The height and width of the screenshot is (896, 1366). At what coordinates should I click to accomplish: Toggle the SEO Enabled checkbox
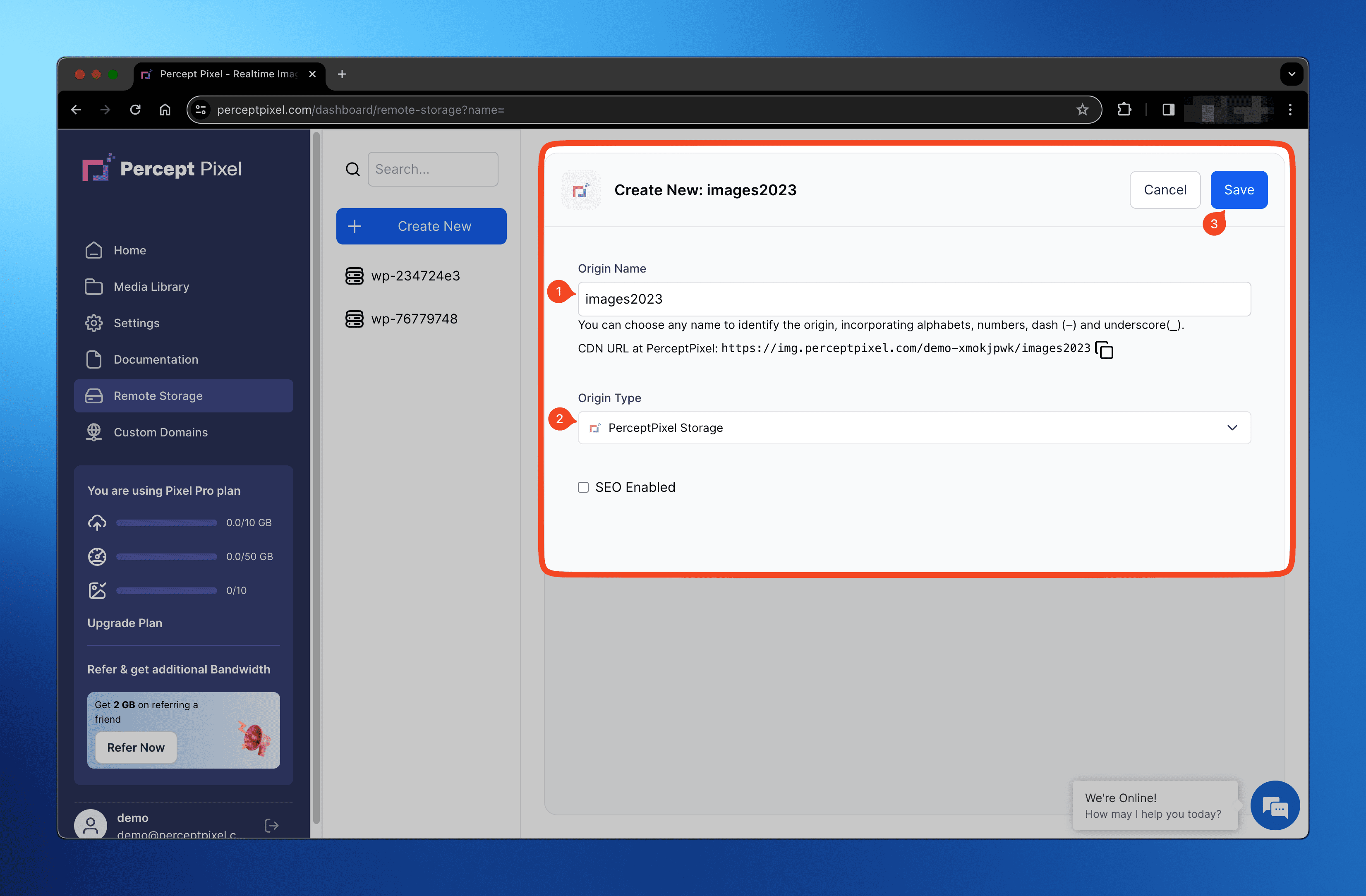point(583,487)
